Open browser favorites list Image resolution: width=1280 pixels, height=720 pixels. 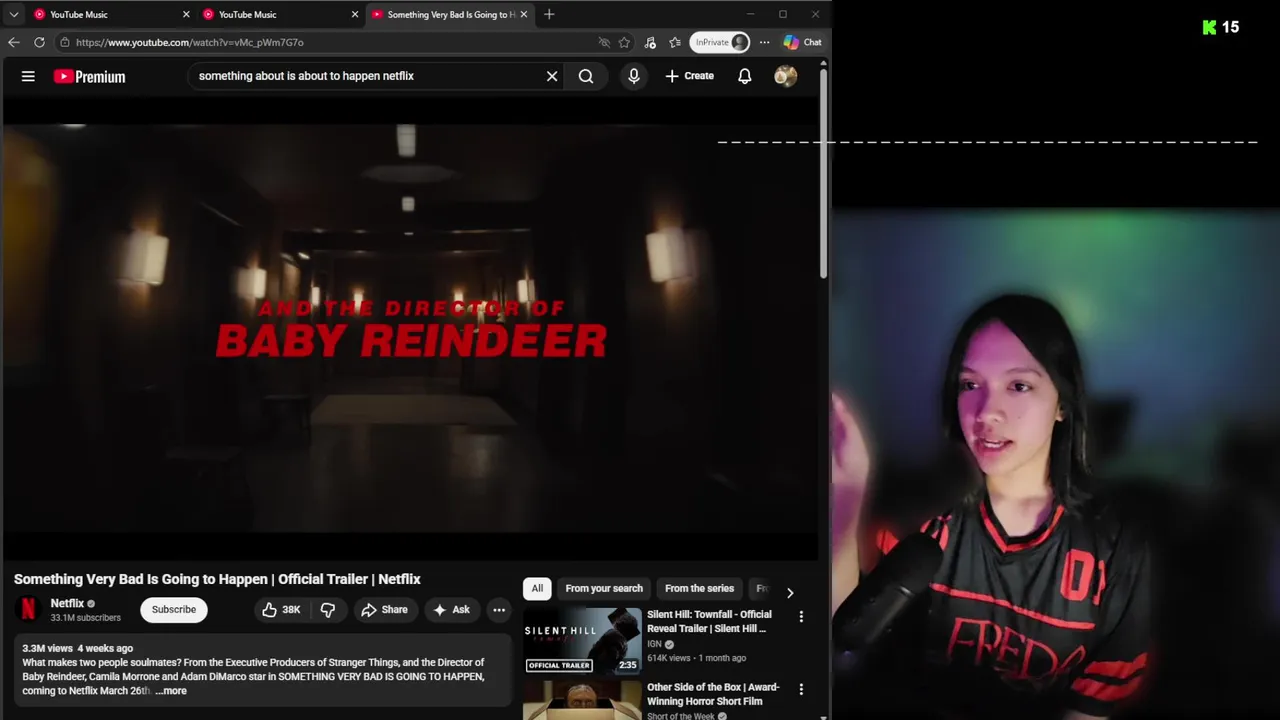[x=675, y=42]
